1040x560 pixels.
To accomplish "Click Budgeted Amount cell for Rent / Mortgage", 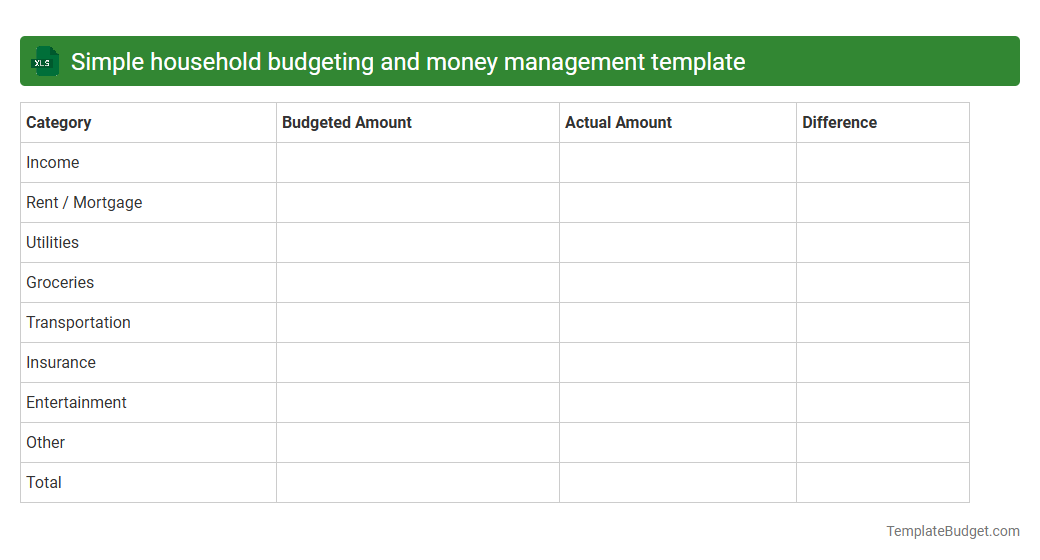I will (x=418, y=202).
